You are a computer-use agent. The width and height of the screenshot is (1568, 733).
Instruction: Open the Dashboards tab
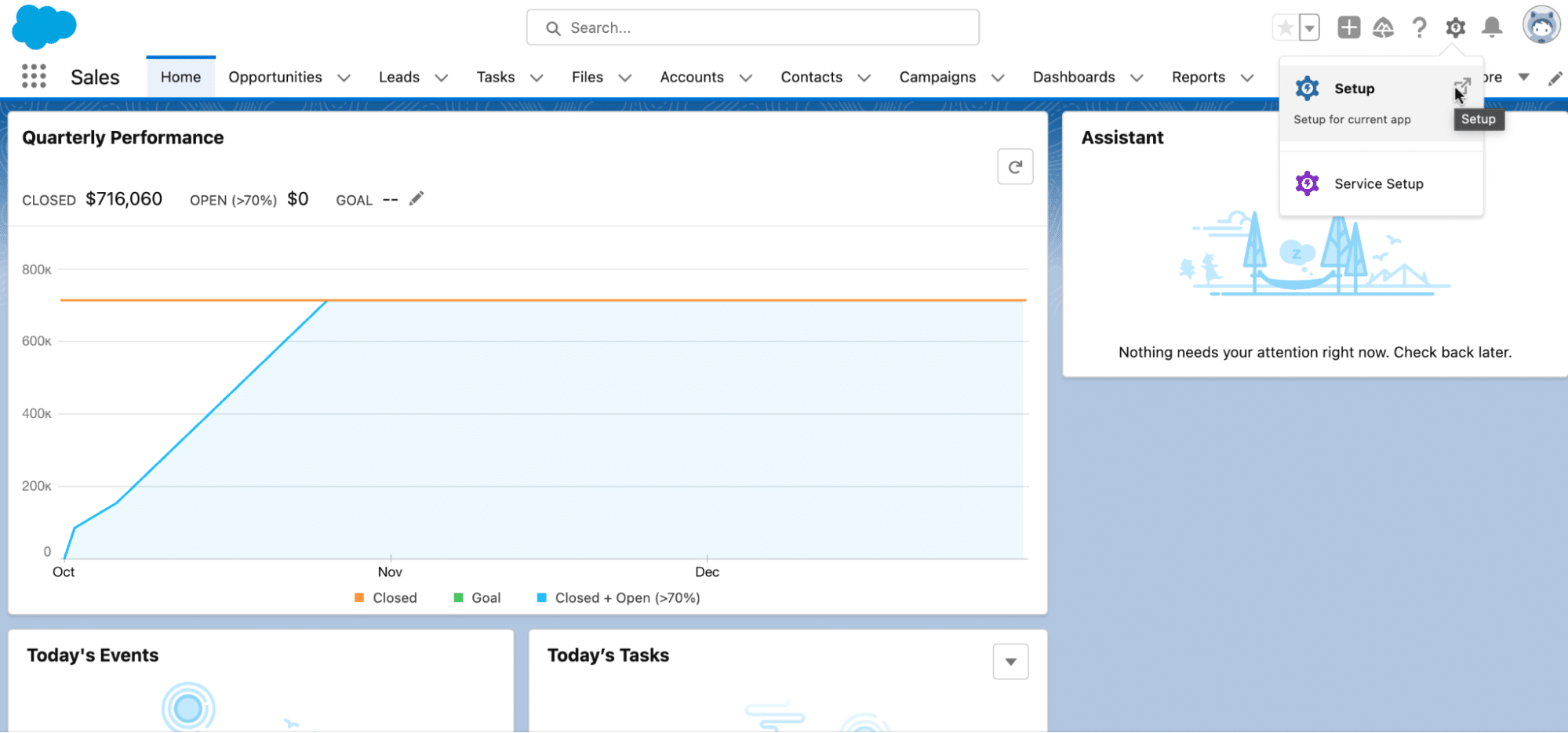1074,77
